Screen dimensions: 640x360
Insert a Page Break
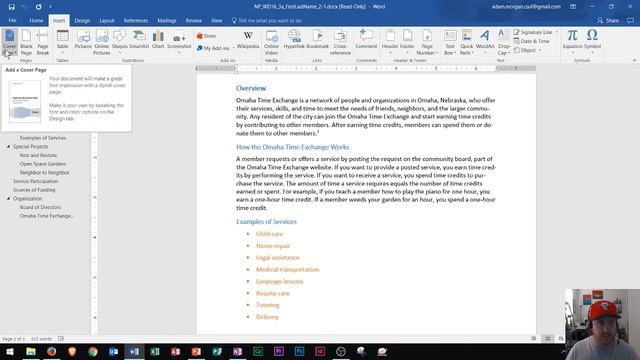point(42,42)
